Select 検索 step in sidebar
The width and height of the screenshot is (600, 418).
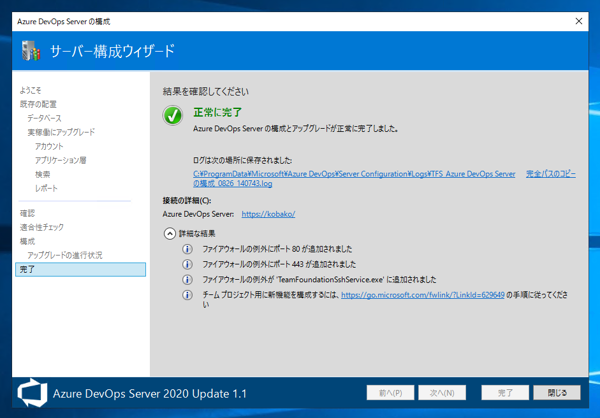[x=42, y=174]
